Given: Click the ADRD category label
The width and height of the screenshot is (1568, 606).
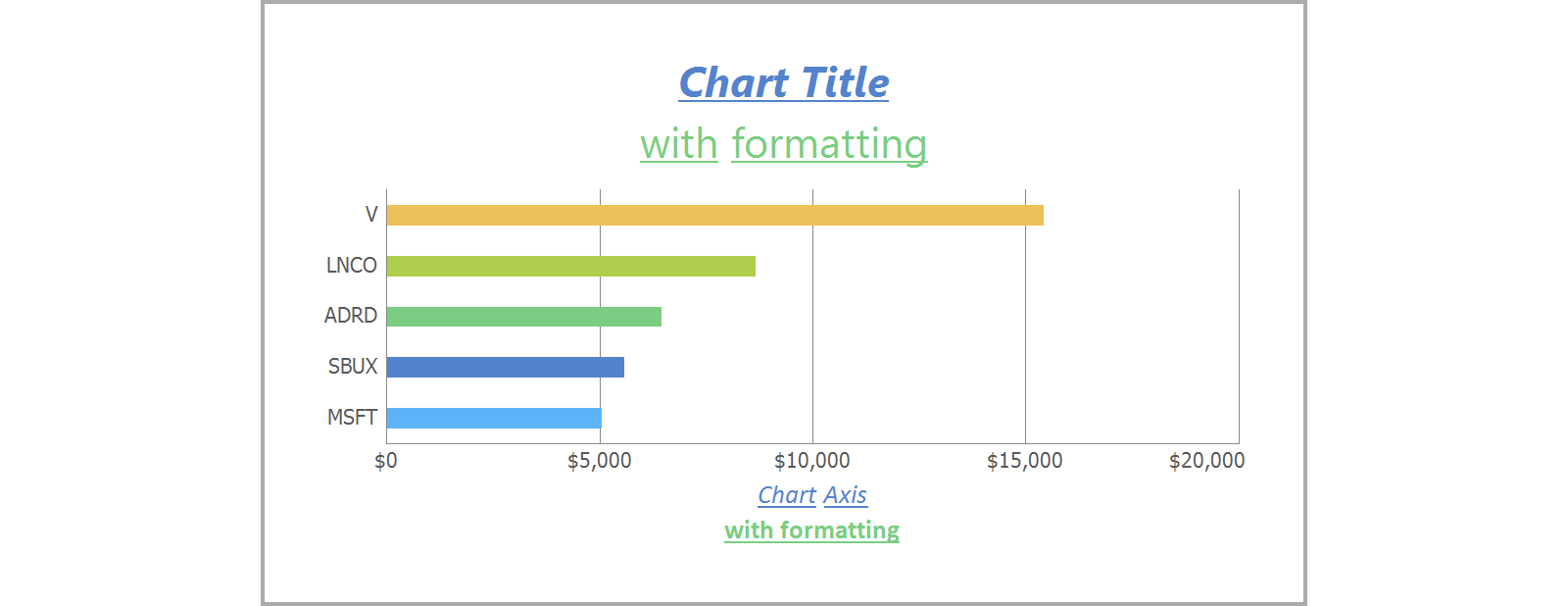Looking at the screenshot, I should pos(351,316).
